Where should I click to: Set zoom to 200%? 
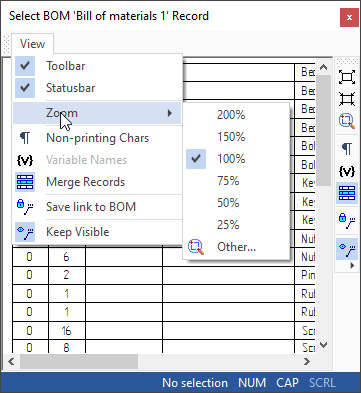[236, 115]
